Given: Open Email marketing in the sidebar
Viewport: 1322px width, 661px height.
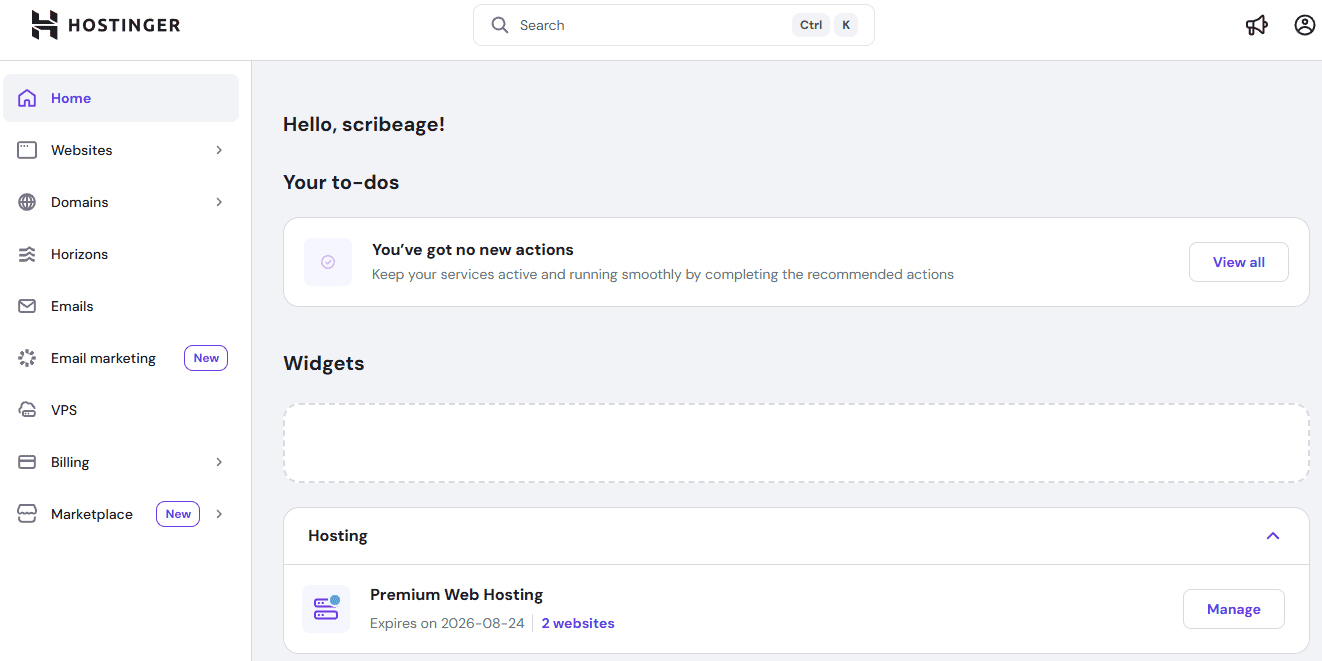Looking at the screenshot, I should coord(121,358).
